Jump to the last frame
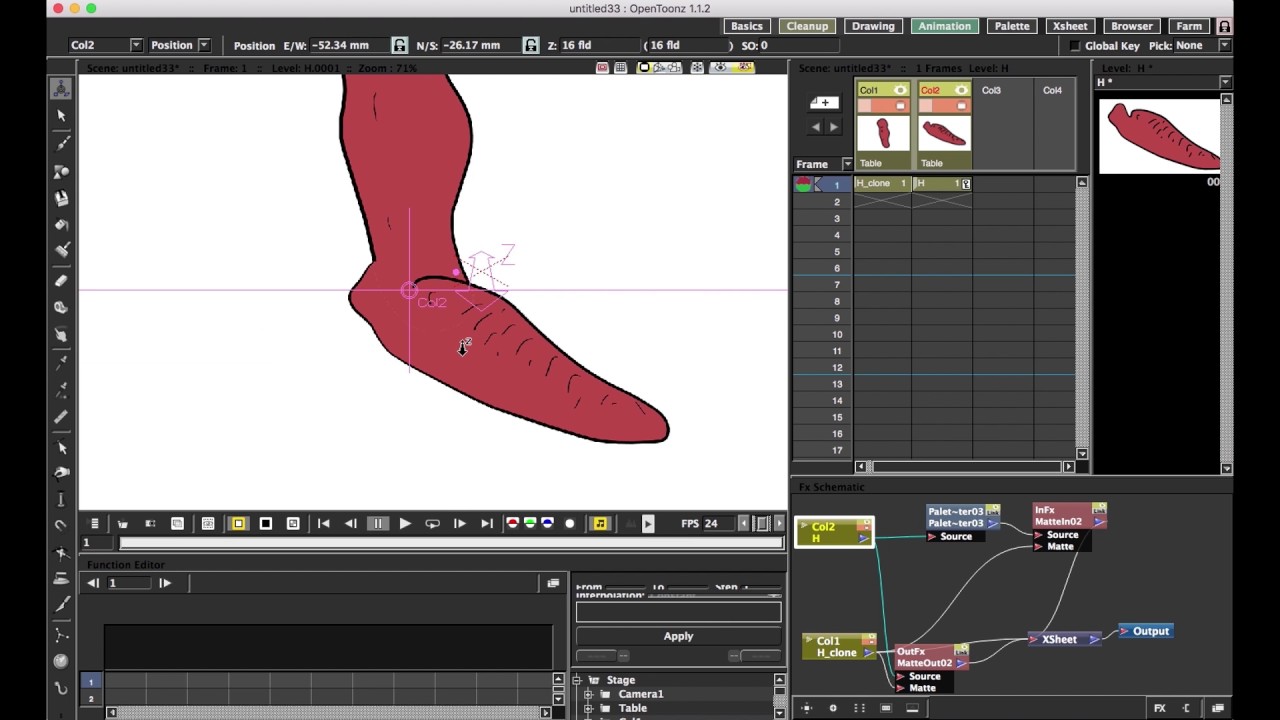Viewport: 1280px width, 720px height. (x=487, y=523)
